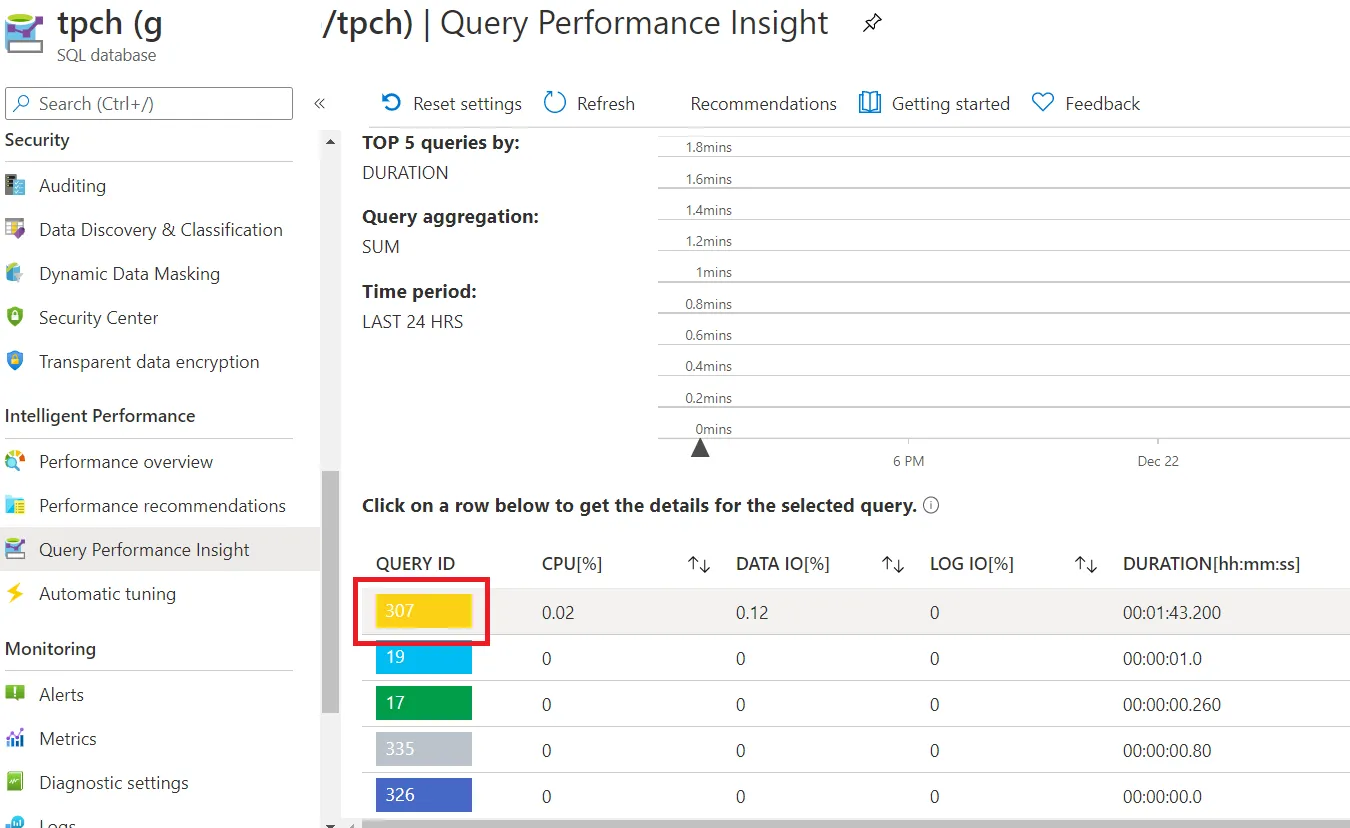
Task: Select Query Performance Insight menu item
Action: [160, 549]
